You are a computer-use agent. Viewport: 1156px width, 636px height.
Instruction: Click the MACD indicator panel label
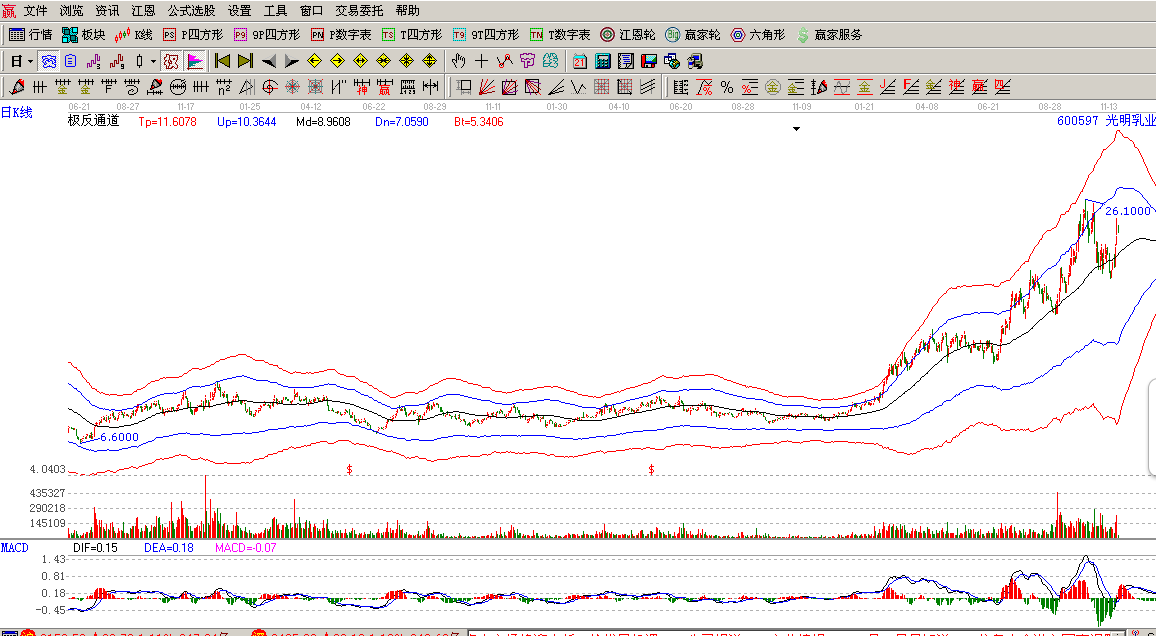coord(15,548)
